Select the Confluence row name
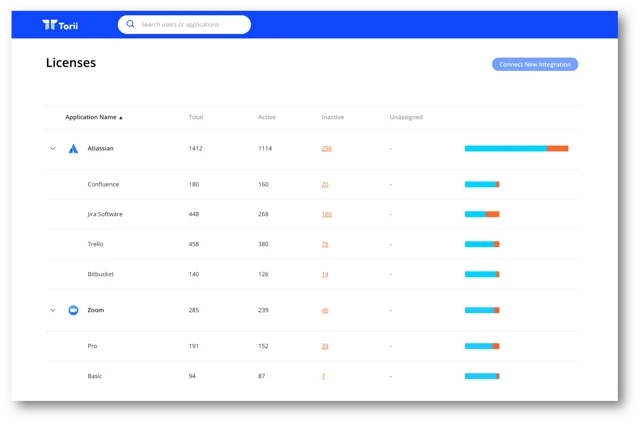640x423 pixels. 103,185
